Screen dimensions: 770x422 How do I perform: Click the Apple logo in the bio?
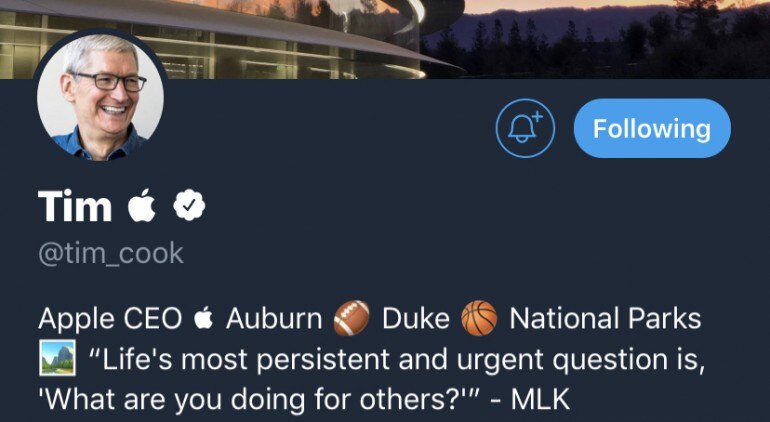click(204, 320)
